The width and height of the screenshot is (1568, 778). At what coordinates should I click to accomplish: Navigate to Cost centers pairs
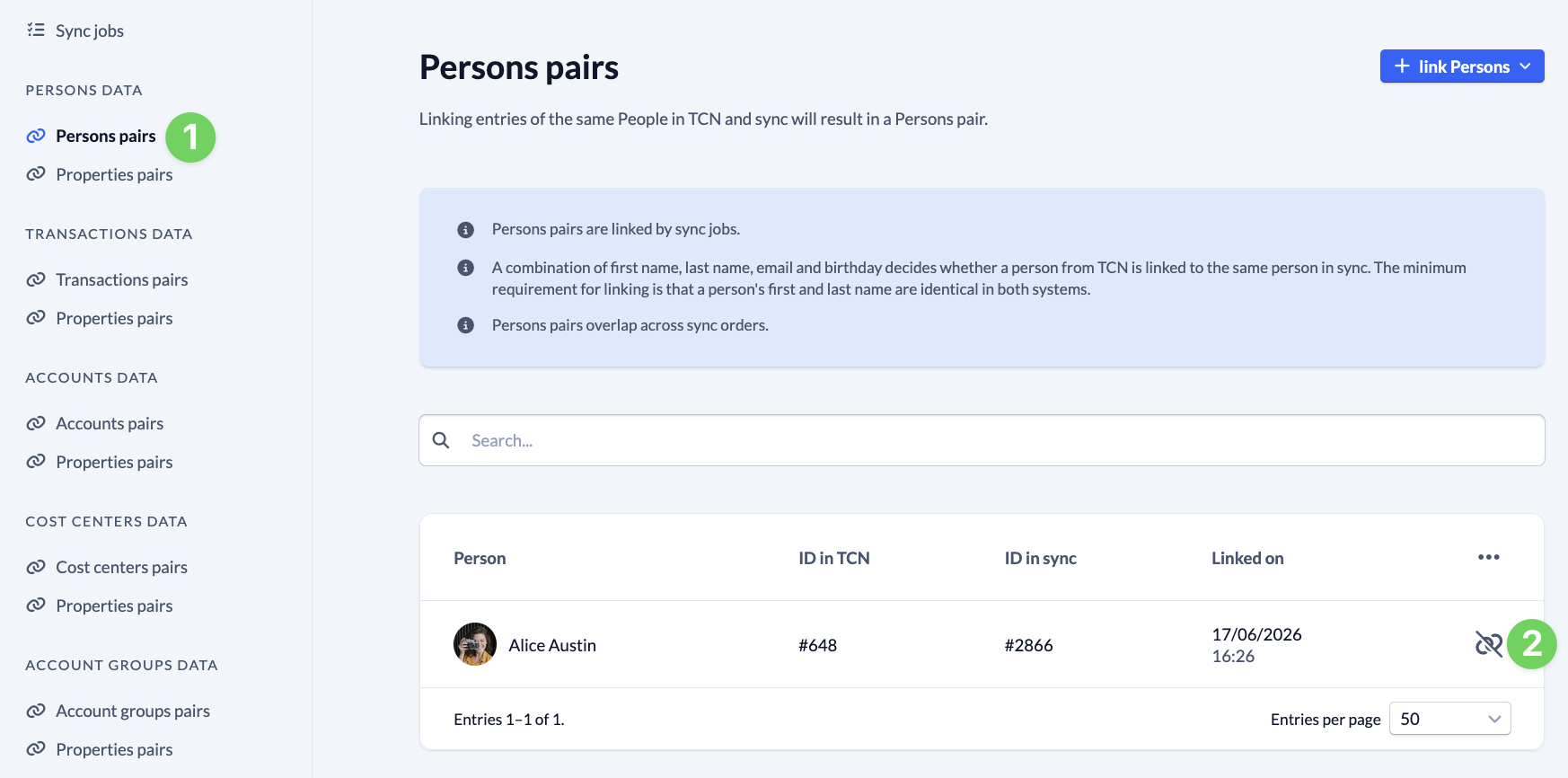click(x=121, y=567)
